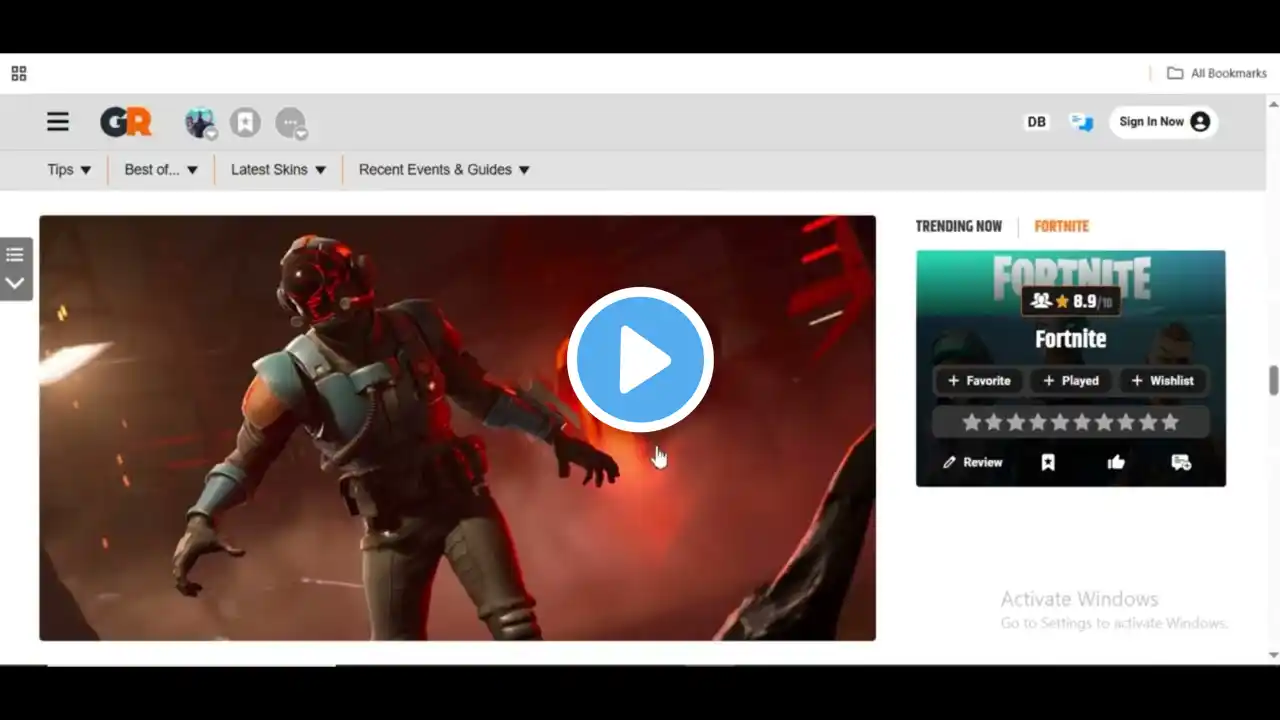1280x720 pixels.
Task: Add Fortnite to Favorites
Action: [979, 381]
